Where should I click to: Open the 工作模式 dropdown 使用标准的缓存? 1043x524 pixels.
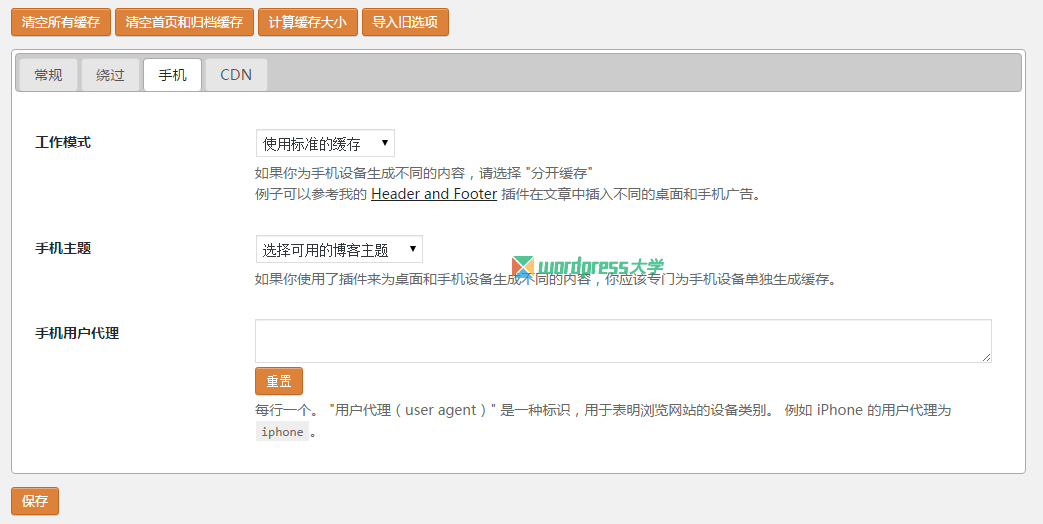(325, 143)
